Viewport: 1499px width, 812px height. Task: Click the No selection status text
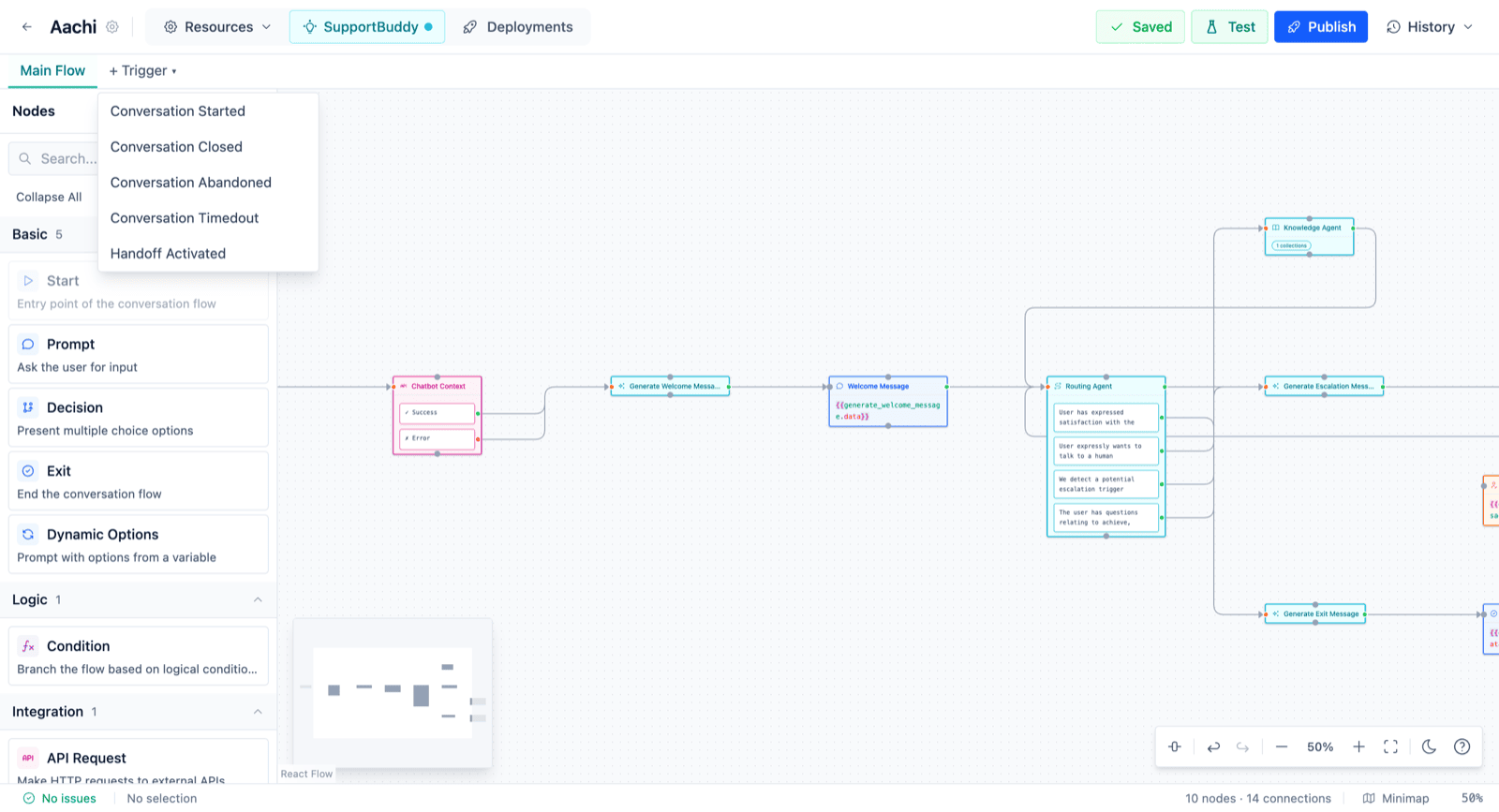coord(162,799)
